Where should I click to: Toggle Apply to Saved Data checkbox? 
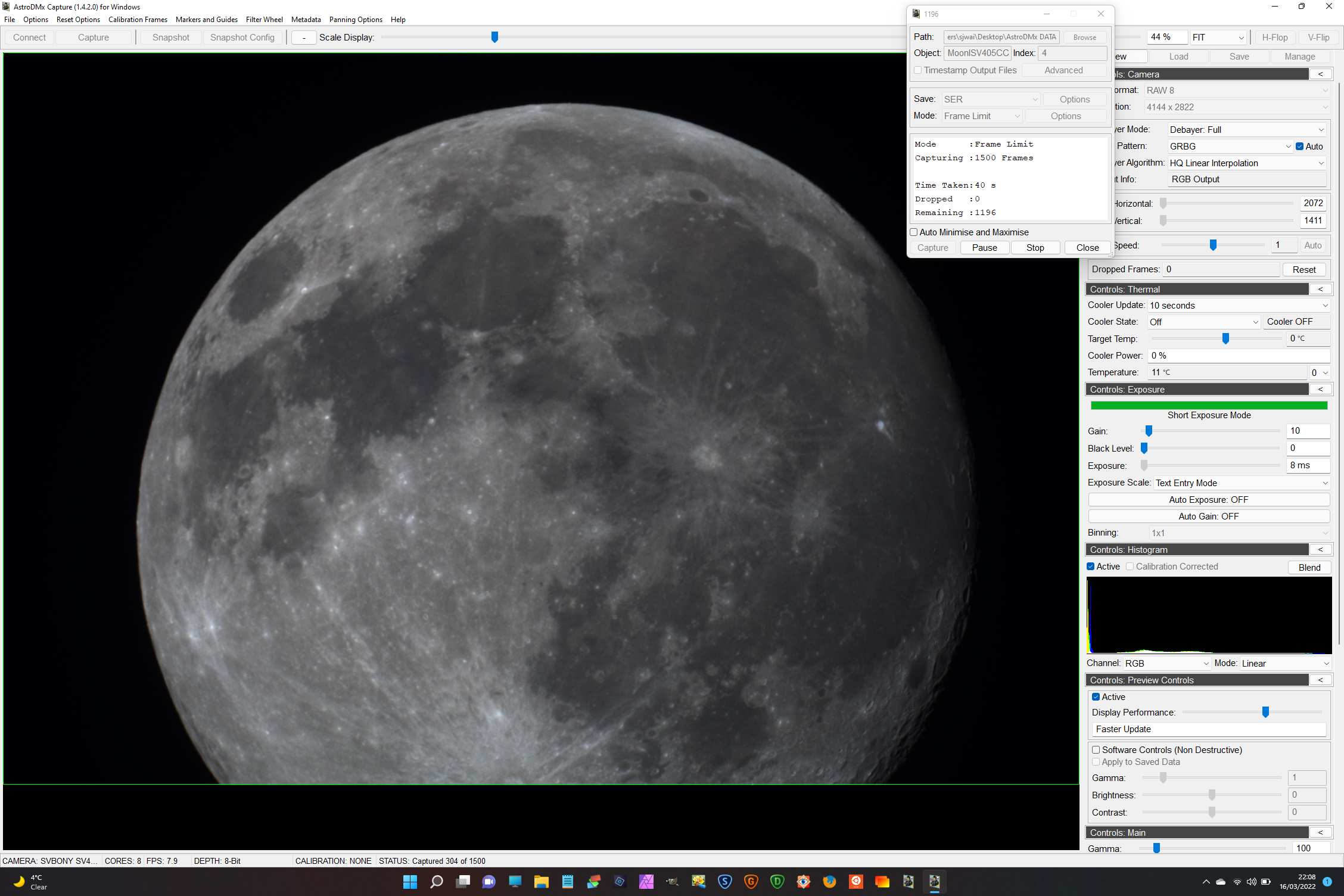1096,762
